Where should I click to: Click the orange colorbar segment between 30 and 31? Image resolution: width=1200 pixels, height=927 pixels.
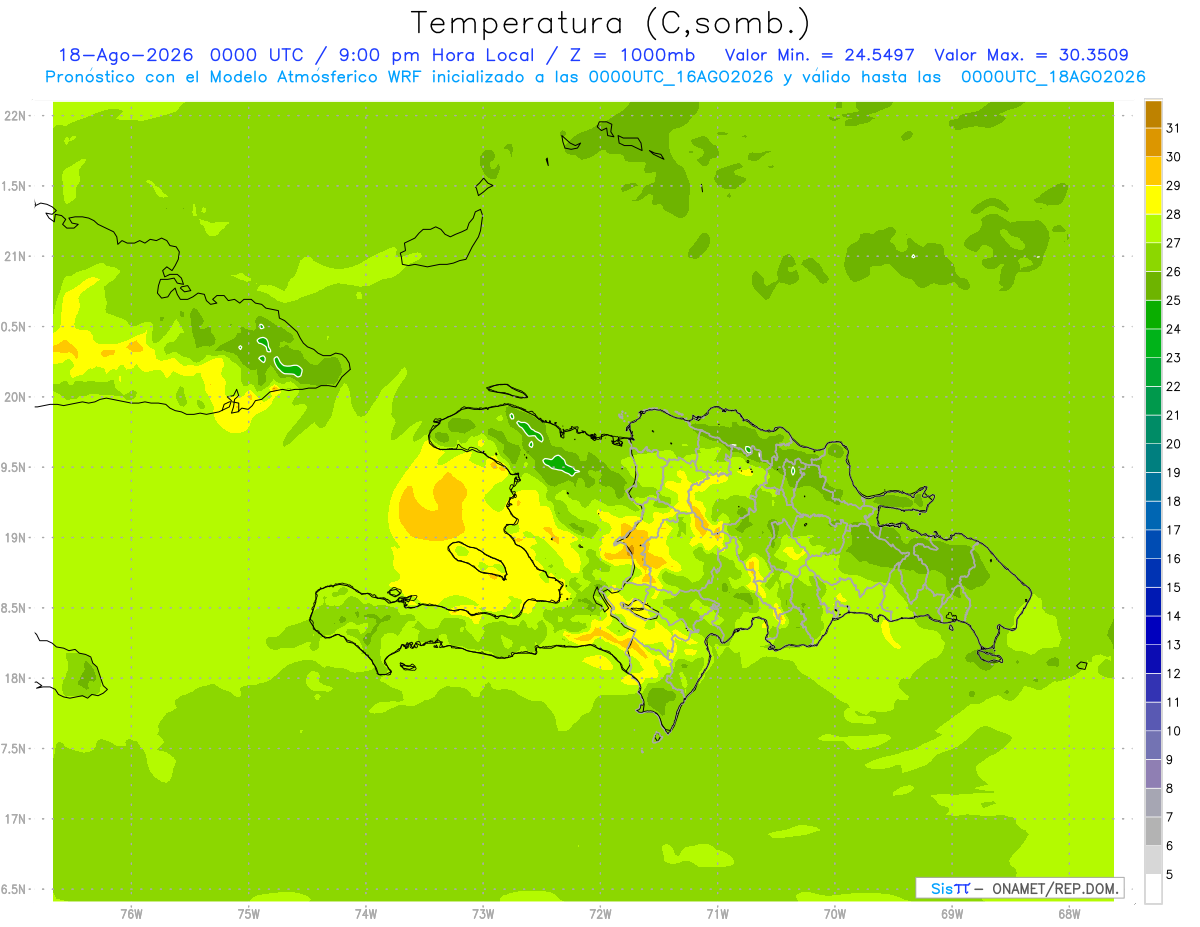[x=1153, y=142]
